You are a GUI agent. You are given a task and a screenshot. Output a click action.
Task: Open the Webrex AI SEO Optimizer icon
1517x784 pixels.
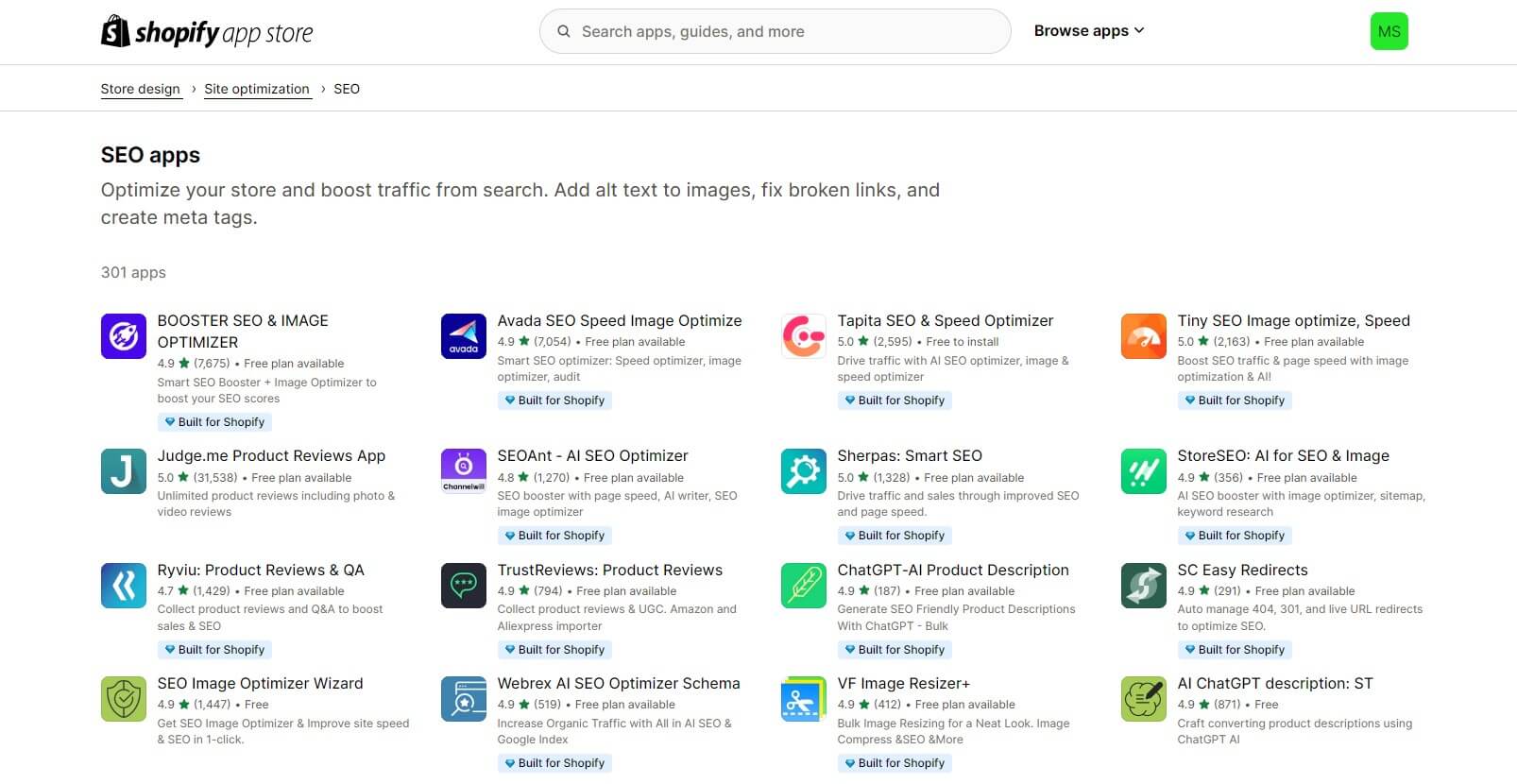pyautogui.click(x=464, y=699)
